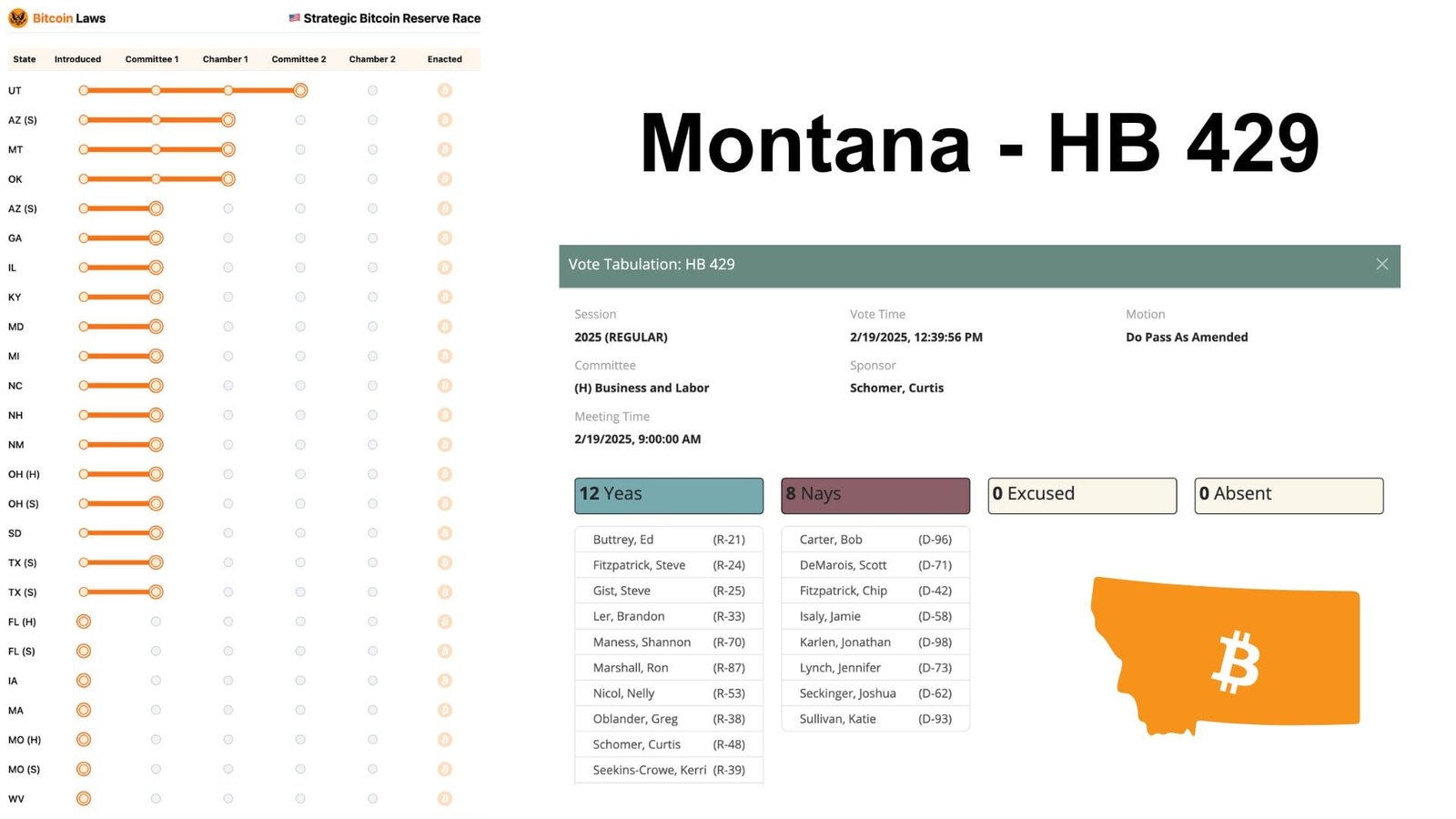Click the Enacted column header

point(444,59)
